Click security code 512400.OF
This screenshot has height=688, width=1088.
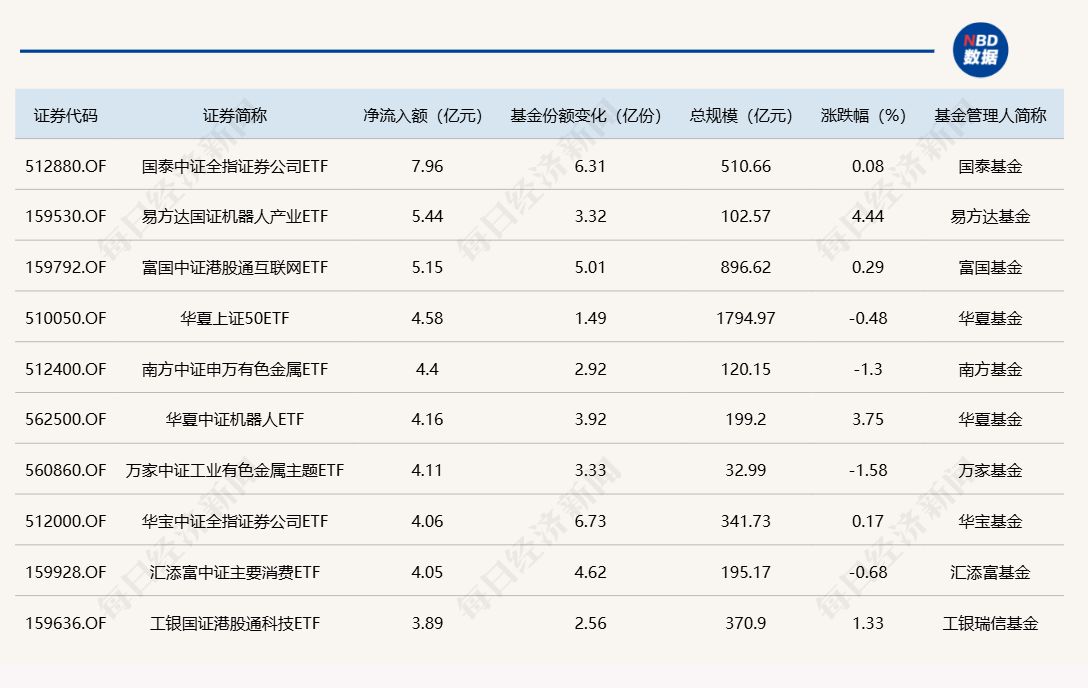click(66, 369)
